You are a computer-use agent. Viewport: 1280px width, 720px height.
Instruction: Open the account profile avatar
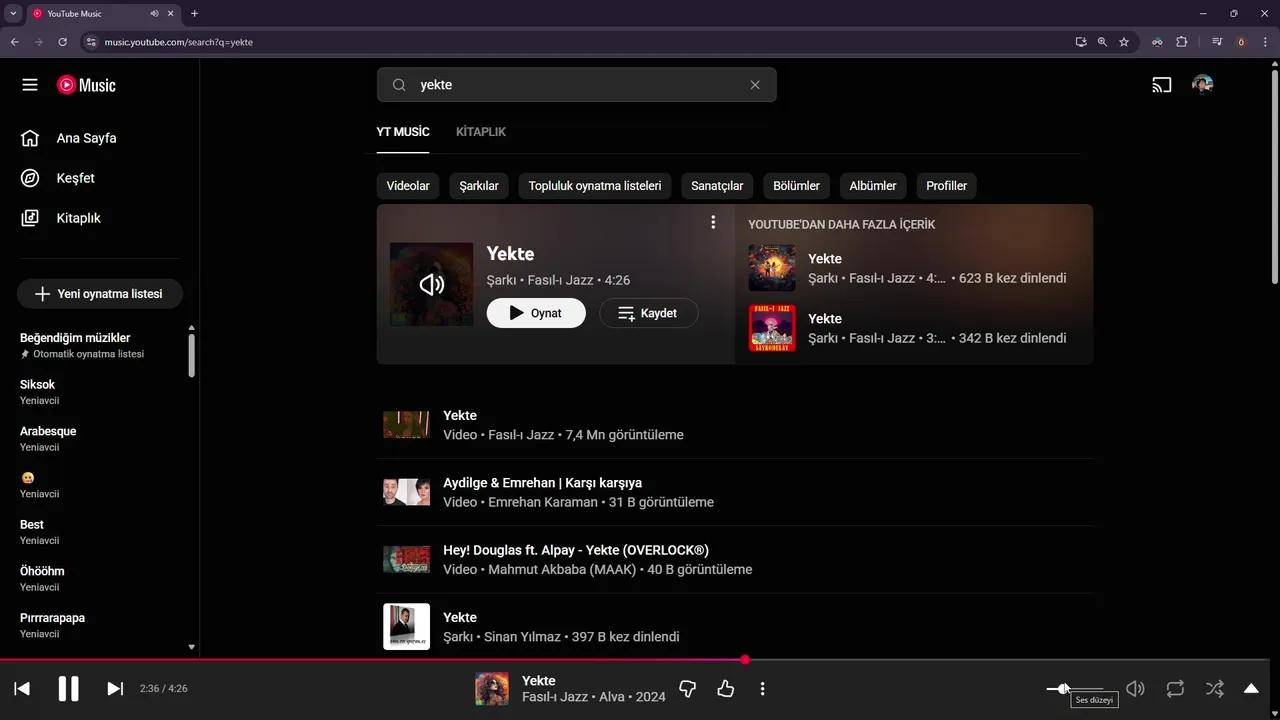pos(1202,85)
